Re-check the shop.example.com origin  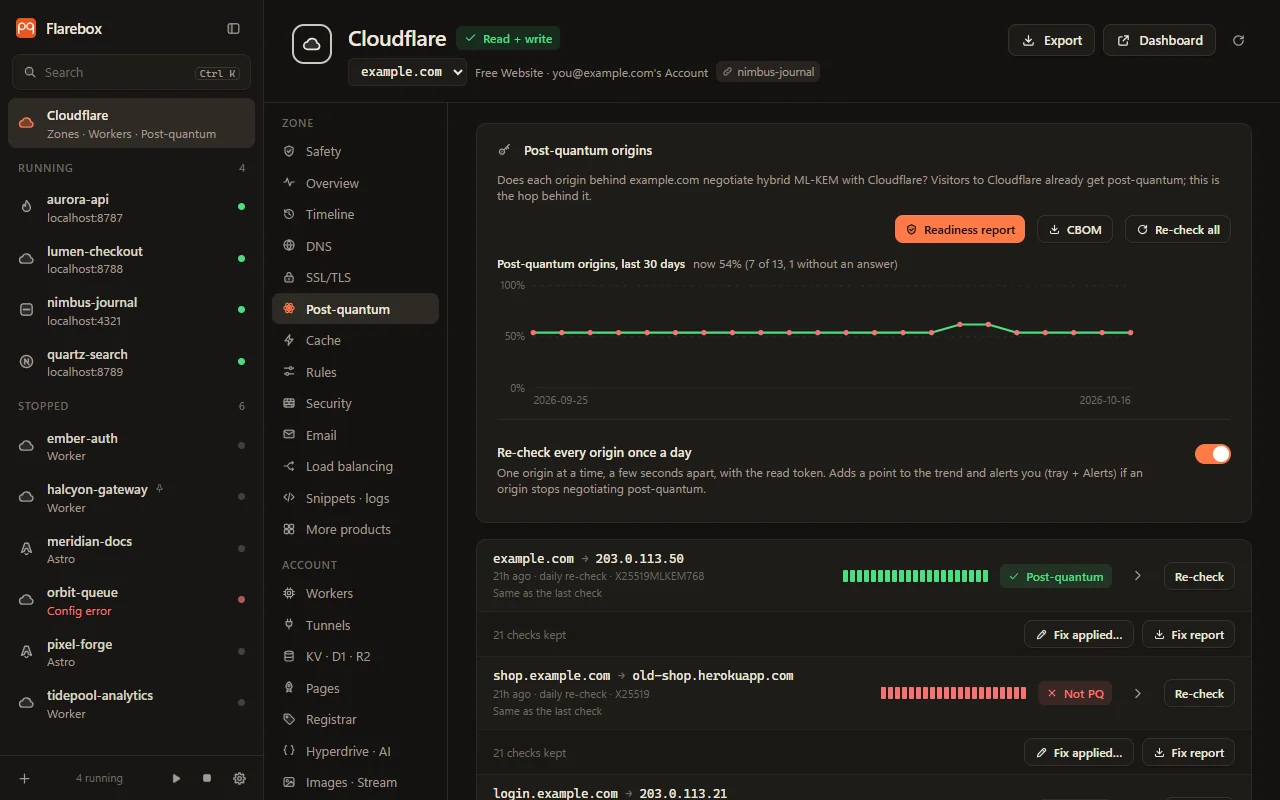tap(1199, 693)
